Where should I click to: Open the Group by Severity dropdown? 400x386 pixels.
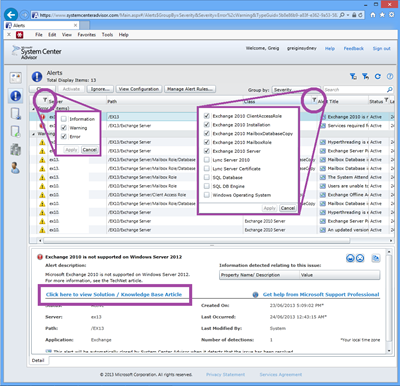[x=295, y=90]
